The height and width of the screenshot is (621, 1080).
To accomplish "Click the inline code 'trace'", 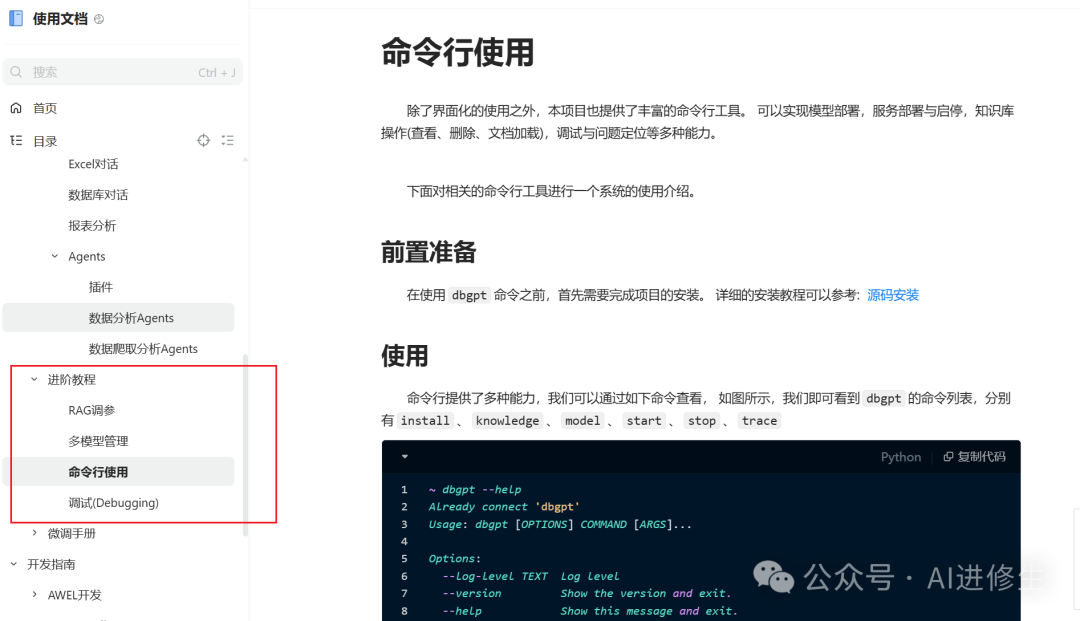I will pyautogui.click(x=759, y=421).
